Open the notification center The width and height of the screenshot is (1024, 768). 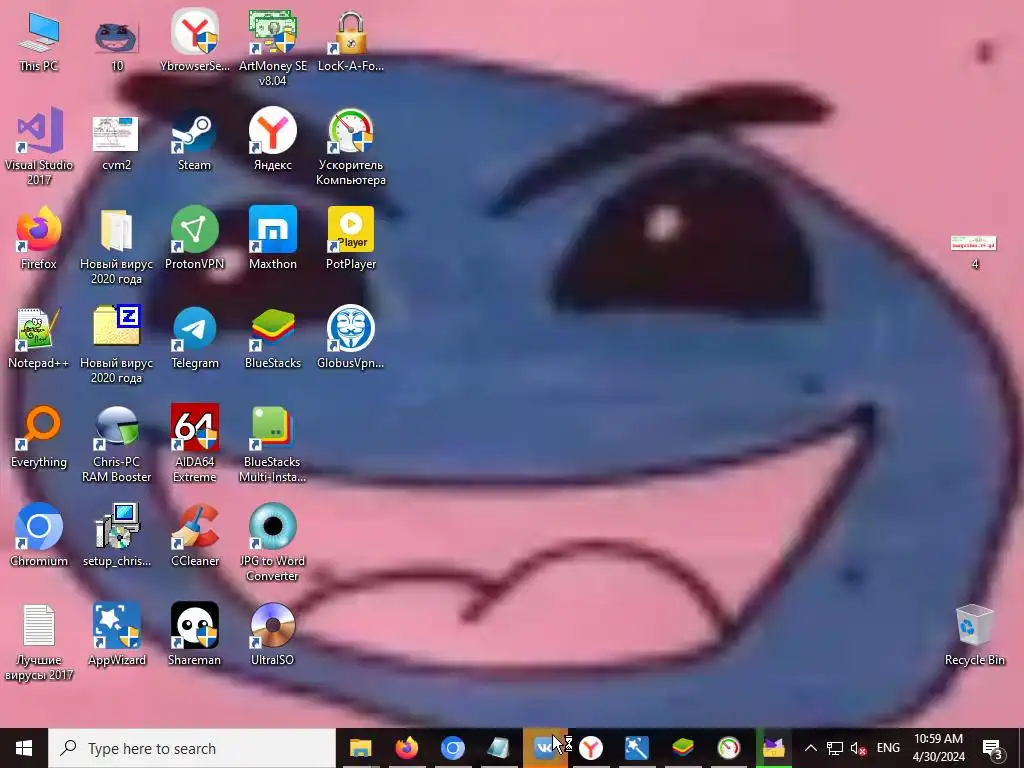pyautogui.click(x=993, y=748)
